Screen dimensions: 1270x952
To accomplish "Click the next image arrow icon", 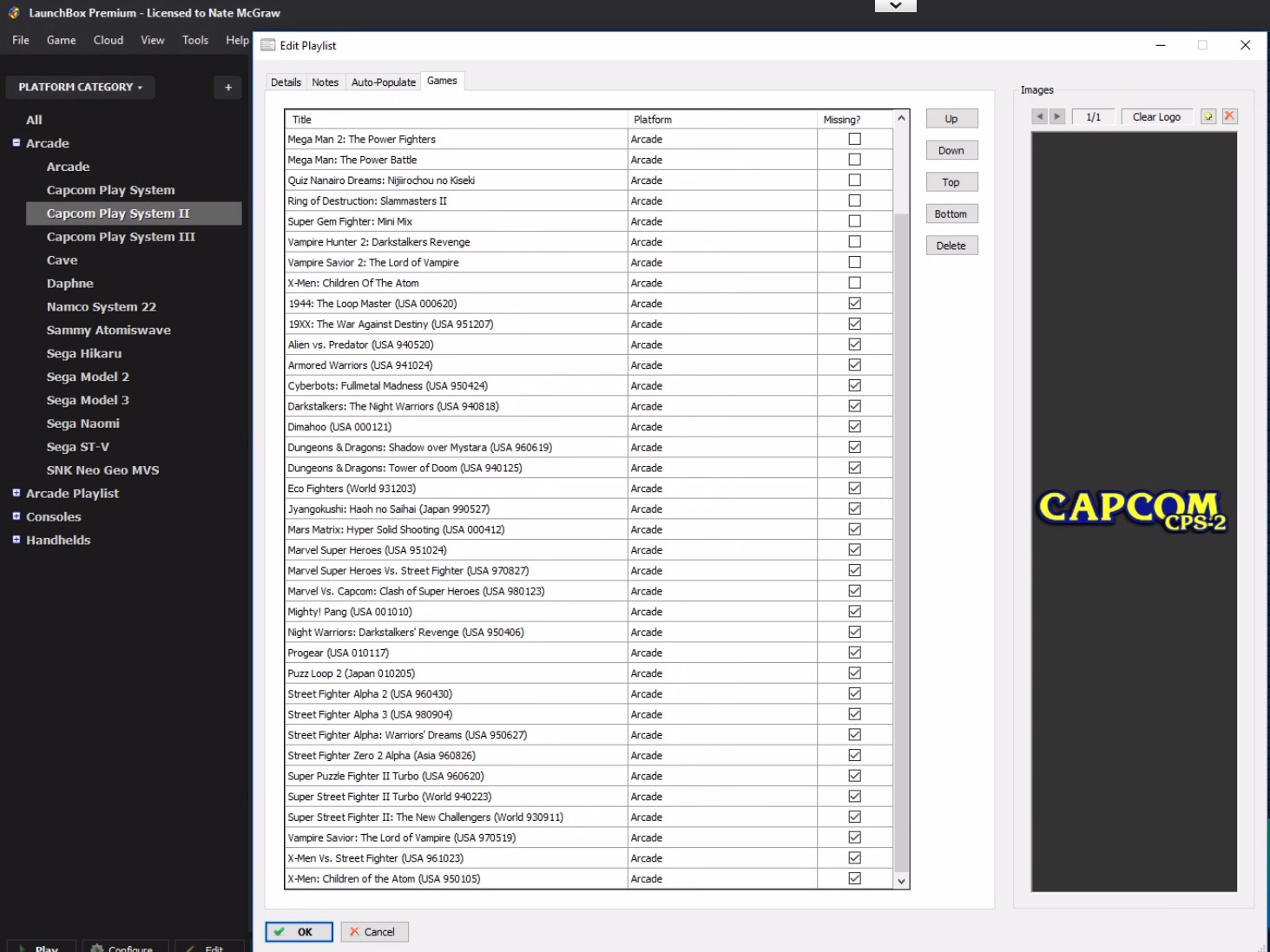I will (x=1056, y=116).
